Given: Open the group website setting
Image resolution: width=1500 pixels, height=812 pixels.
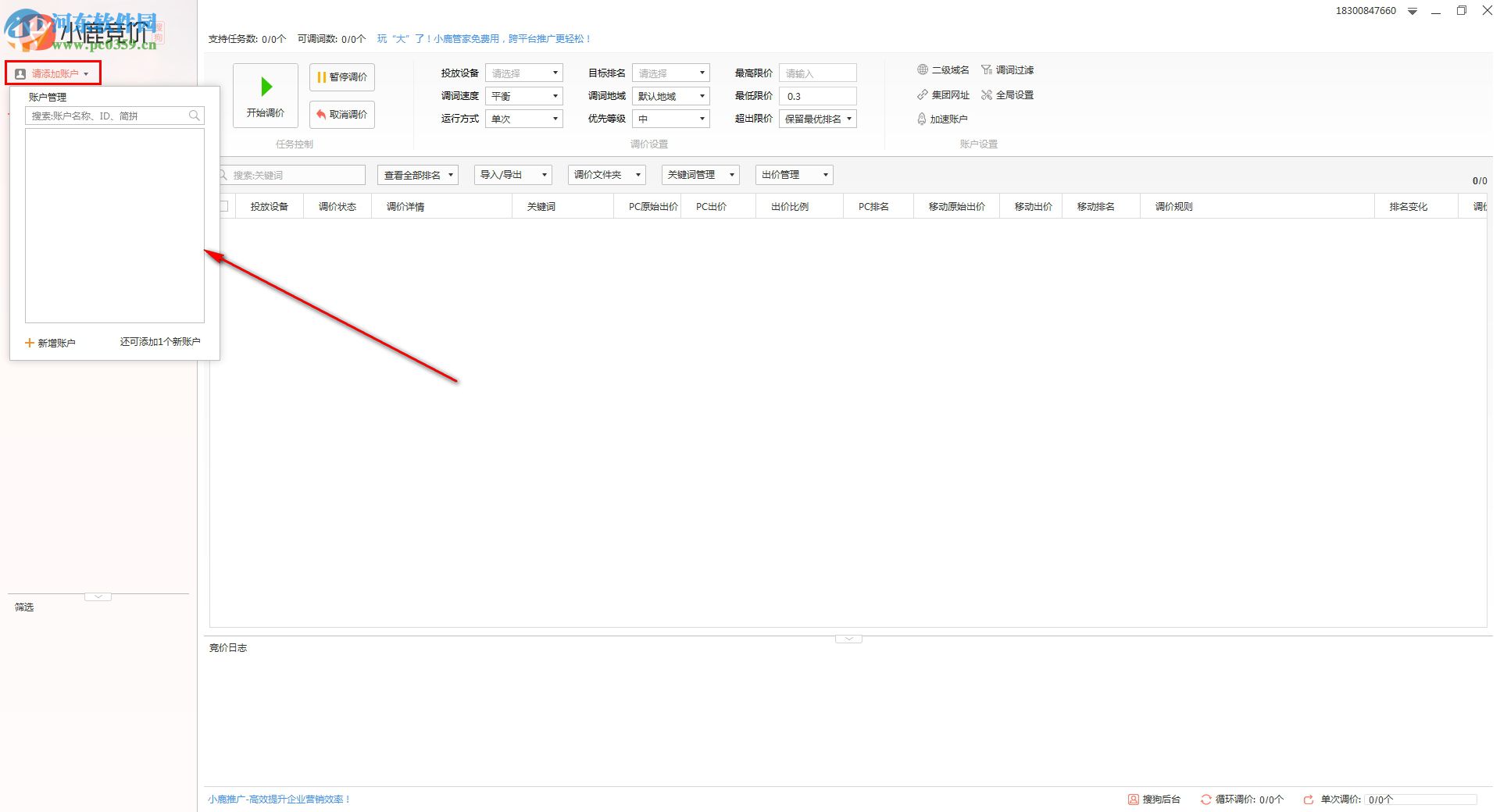Looking at the screenshot, I should tap(943, 95).
